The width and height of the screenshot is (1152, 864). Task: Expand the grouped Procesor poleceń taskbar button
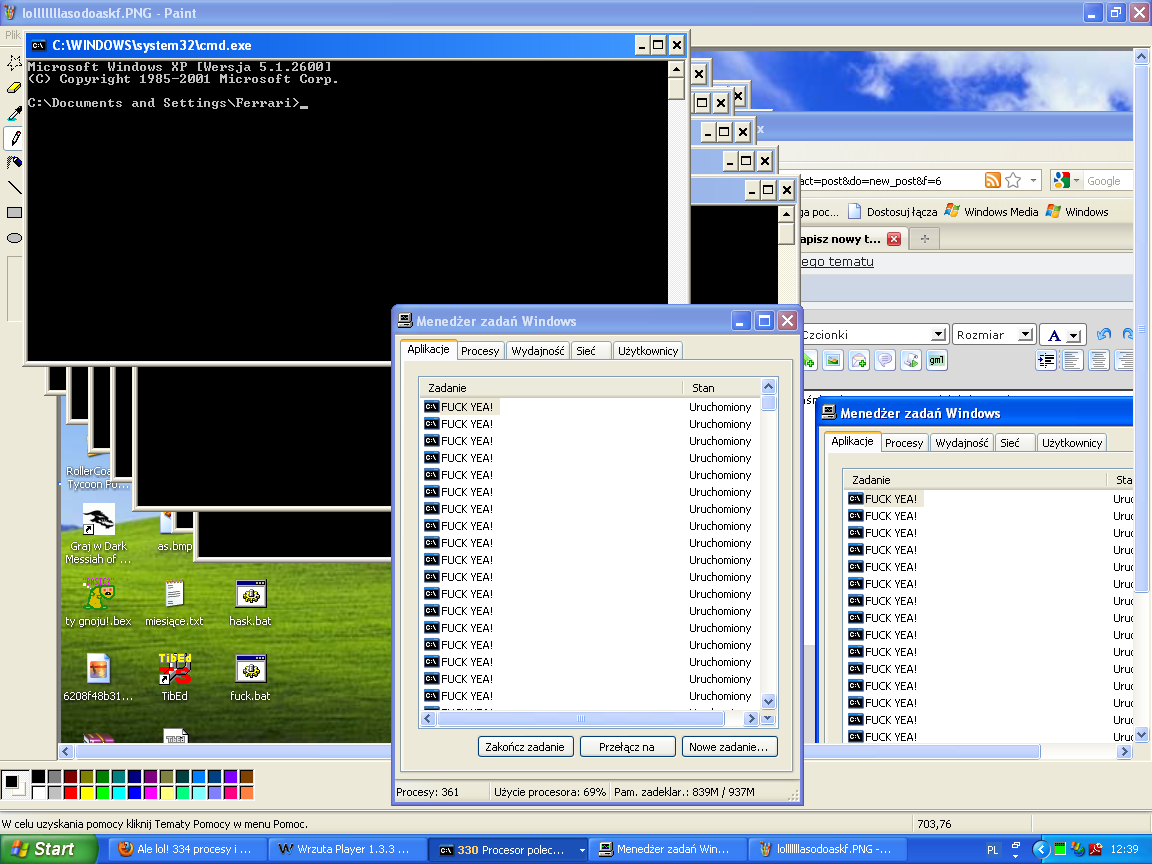coord(509,850)
